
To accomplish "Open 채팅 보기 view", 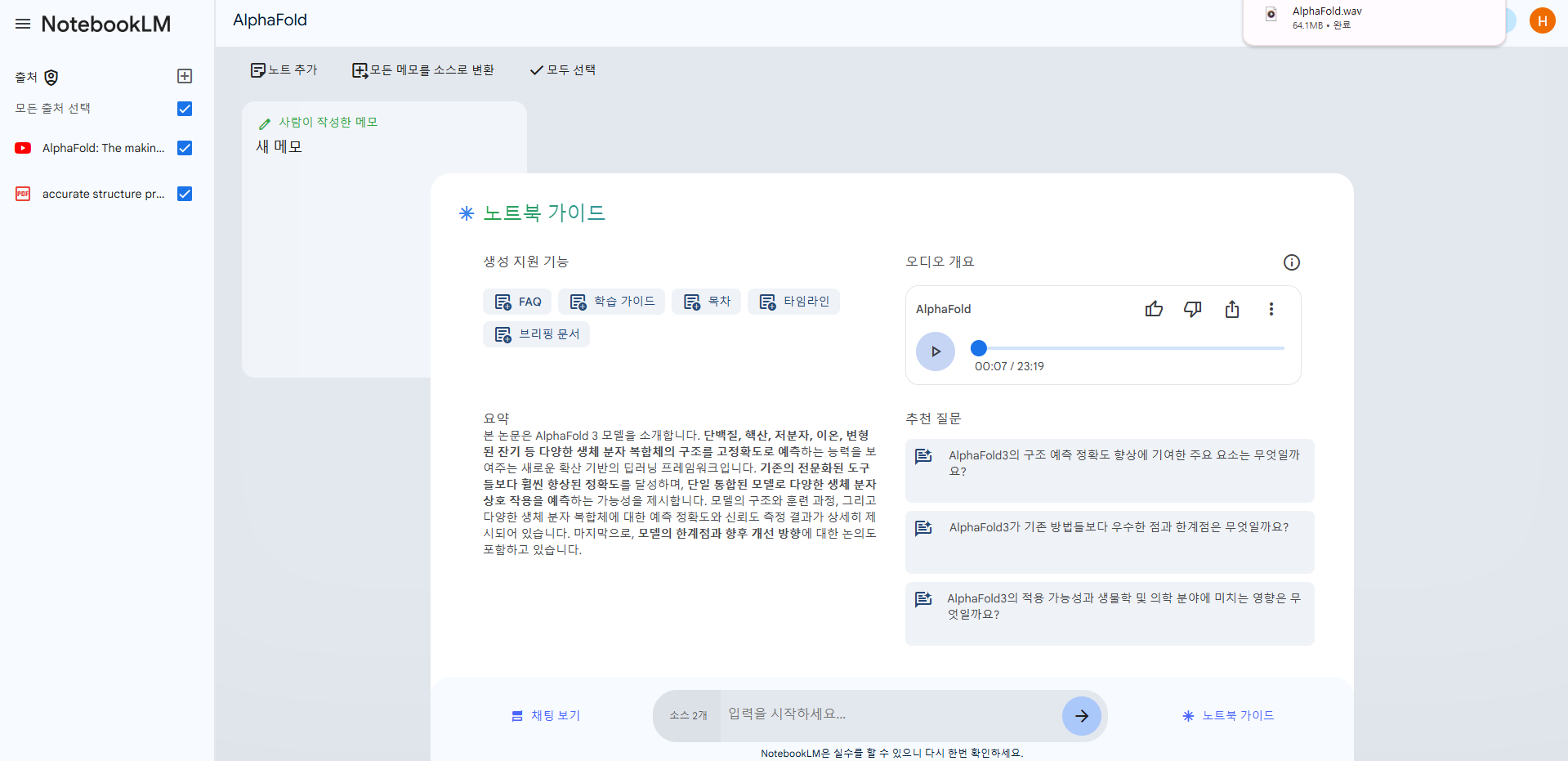I will pyautogui.click(x=546, y=716).
